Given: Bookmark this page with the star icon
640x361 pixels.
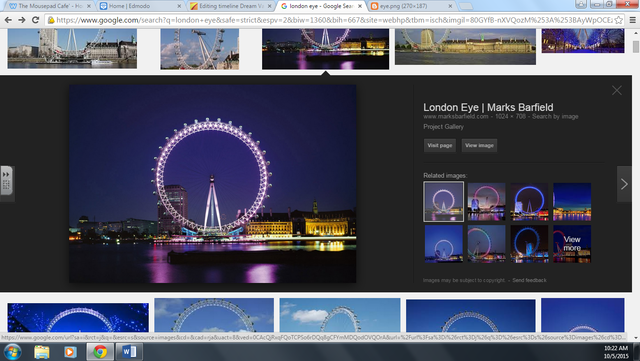Looking at the screenshot, I should (619, 20).
